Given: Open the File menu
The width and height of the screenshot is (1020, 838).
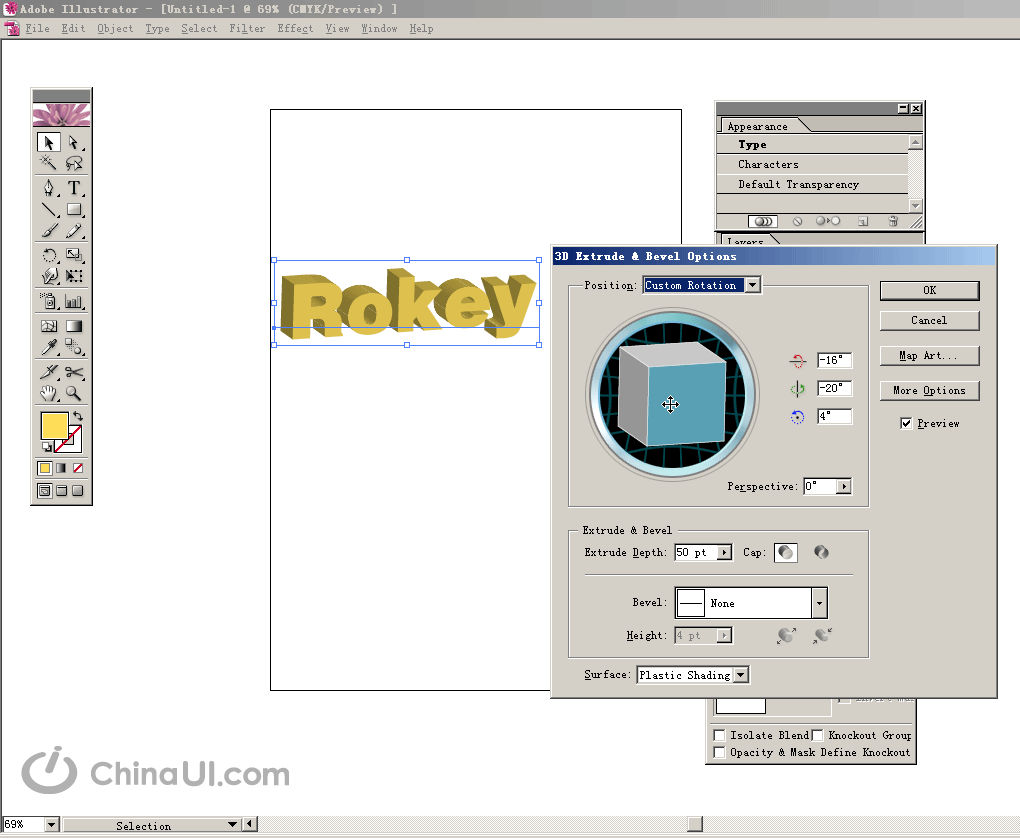Looking at the screenshot, I should pyautogui.click(x=37, y=29).
